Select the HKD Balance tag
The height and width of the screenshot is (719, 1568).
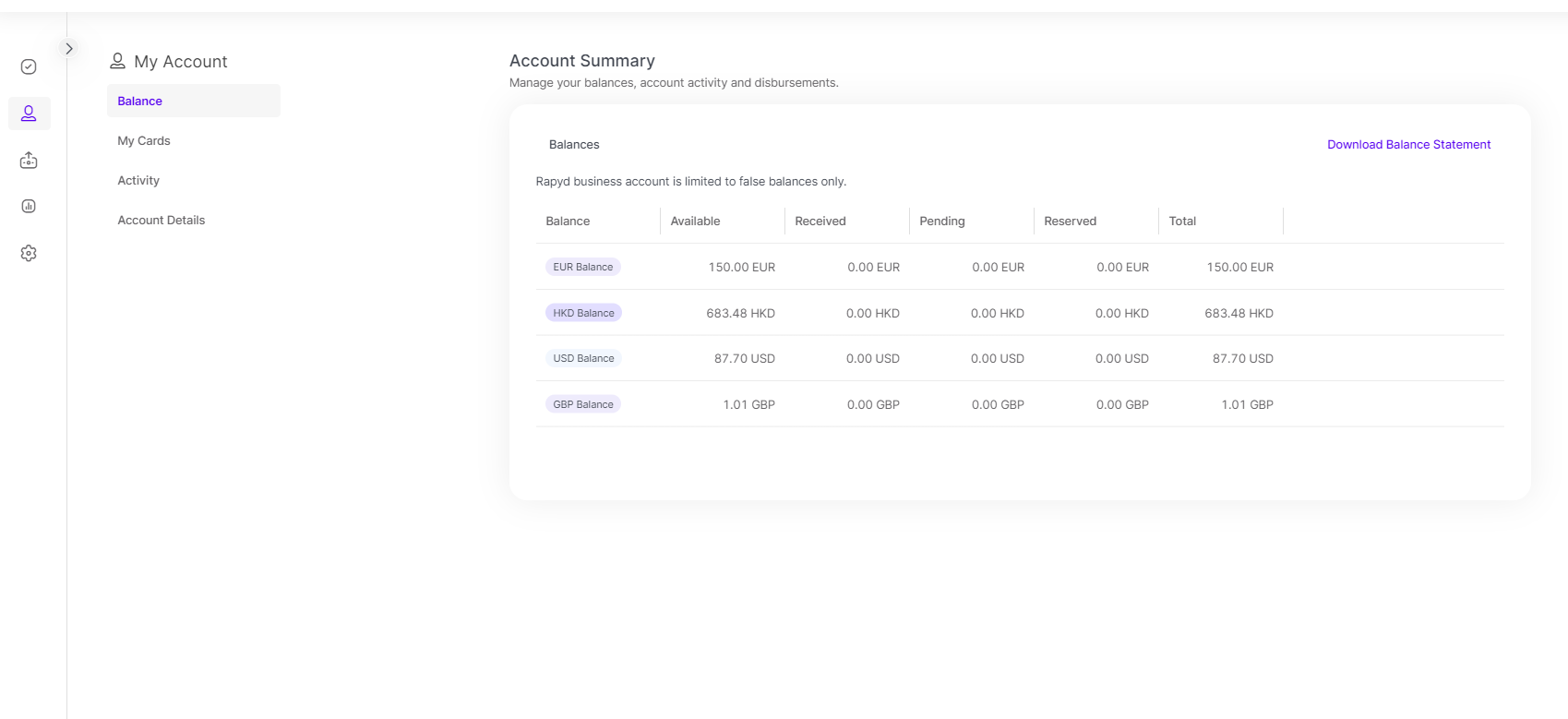(x=583, y=313)
